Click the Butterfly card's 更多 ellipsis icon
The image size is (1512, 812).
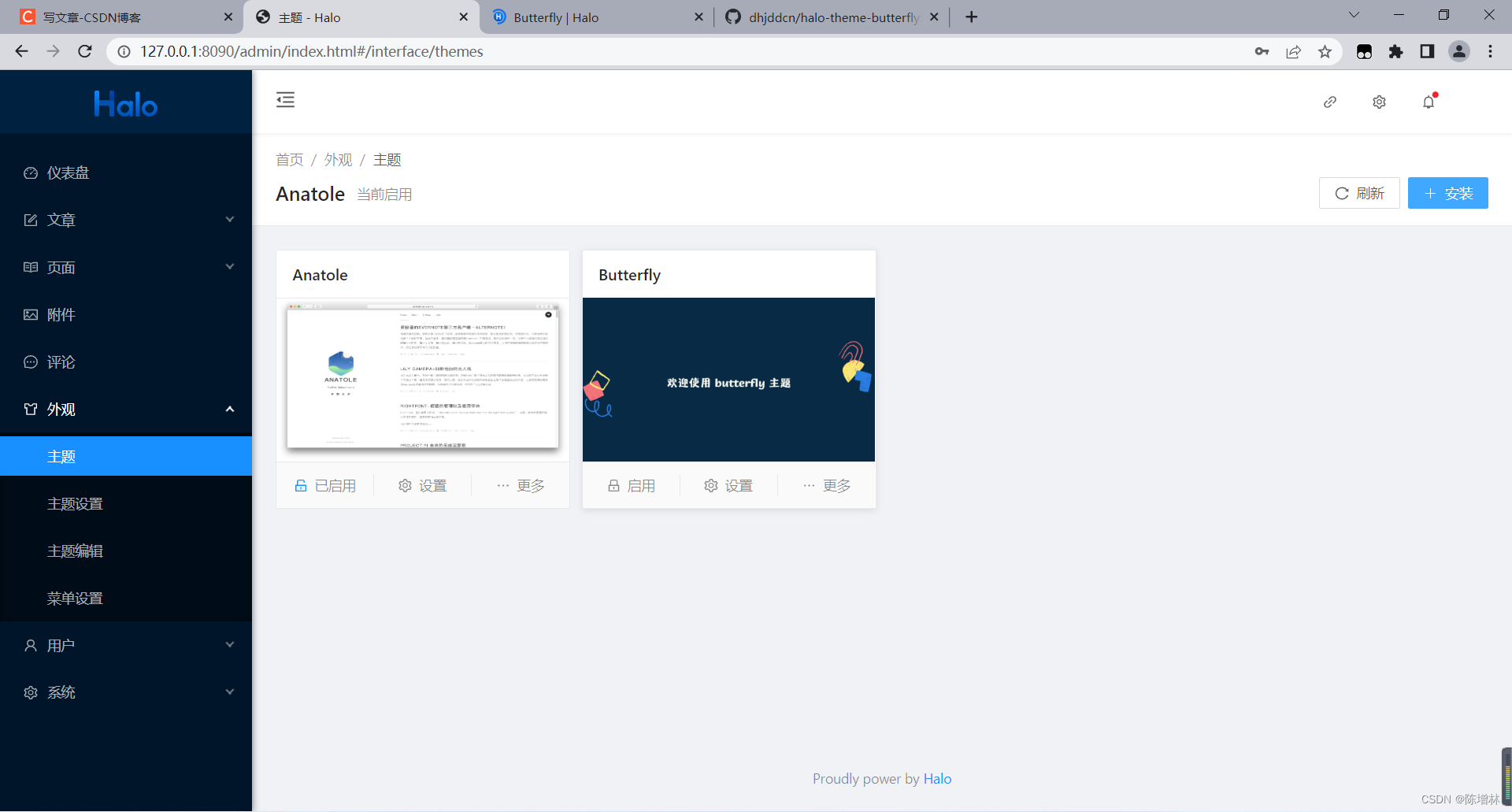point(809,486)
